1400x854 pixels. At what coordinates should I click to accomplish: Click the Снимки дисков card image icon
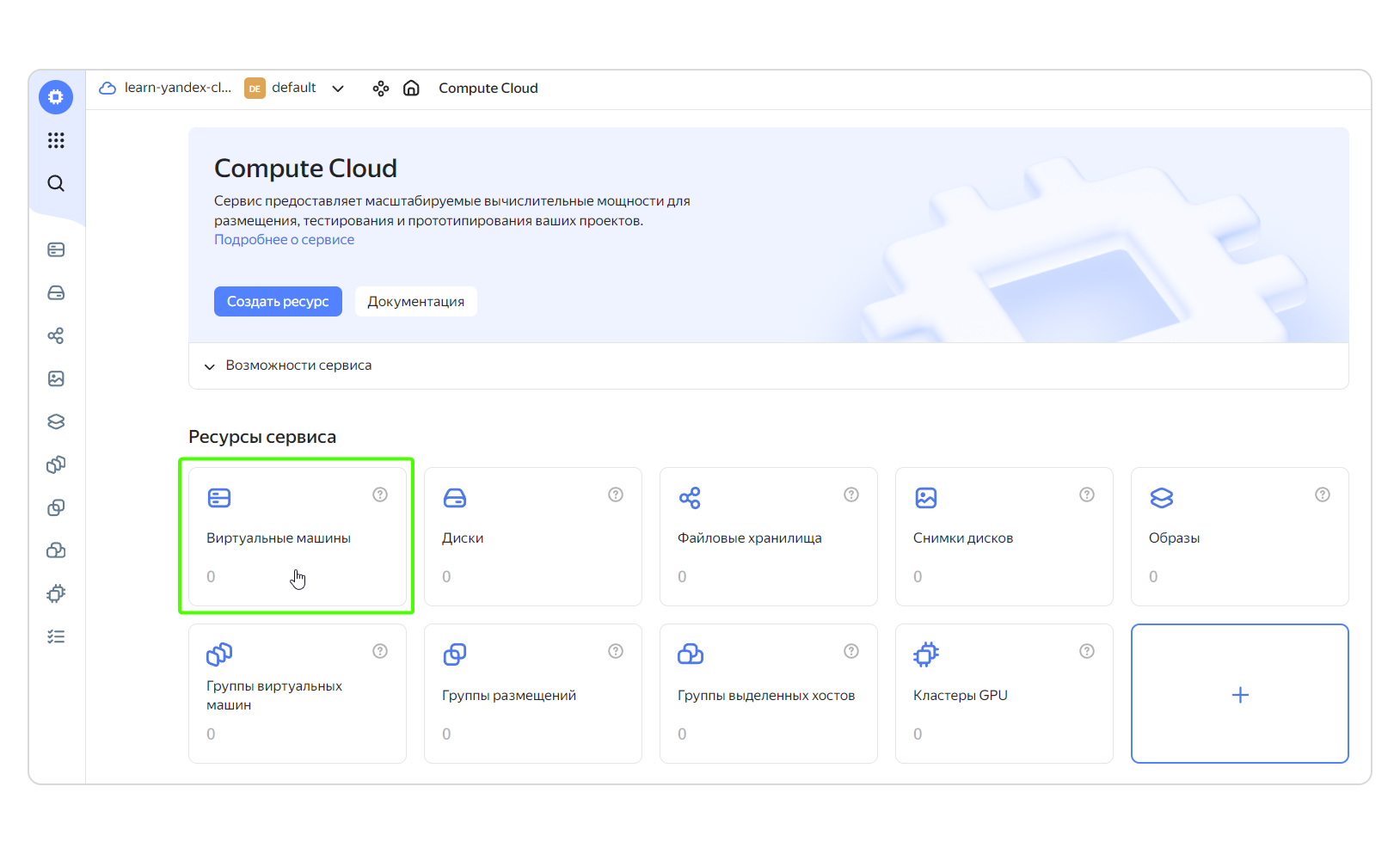click(x=926, y=498)
